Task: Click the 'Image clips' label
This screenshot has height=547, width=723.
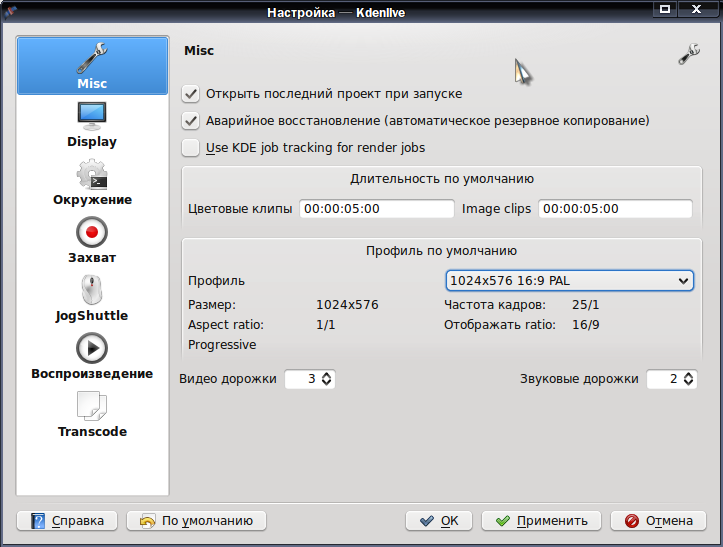Action: click(x=496, y=209)
